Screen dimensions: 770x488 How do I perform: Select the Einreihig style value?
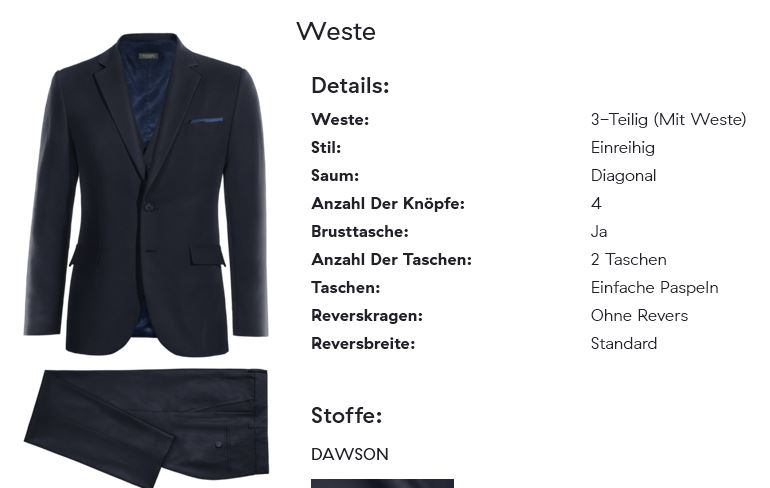pyautogui.click(x=623, y=147)
